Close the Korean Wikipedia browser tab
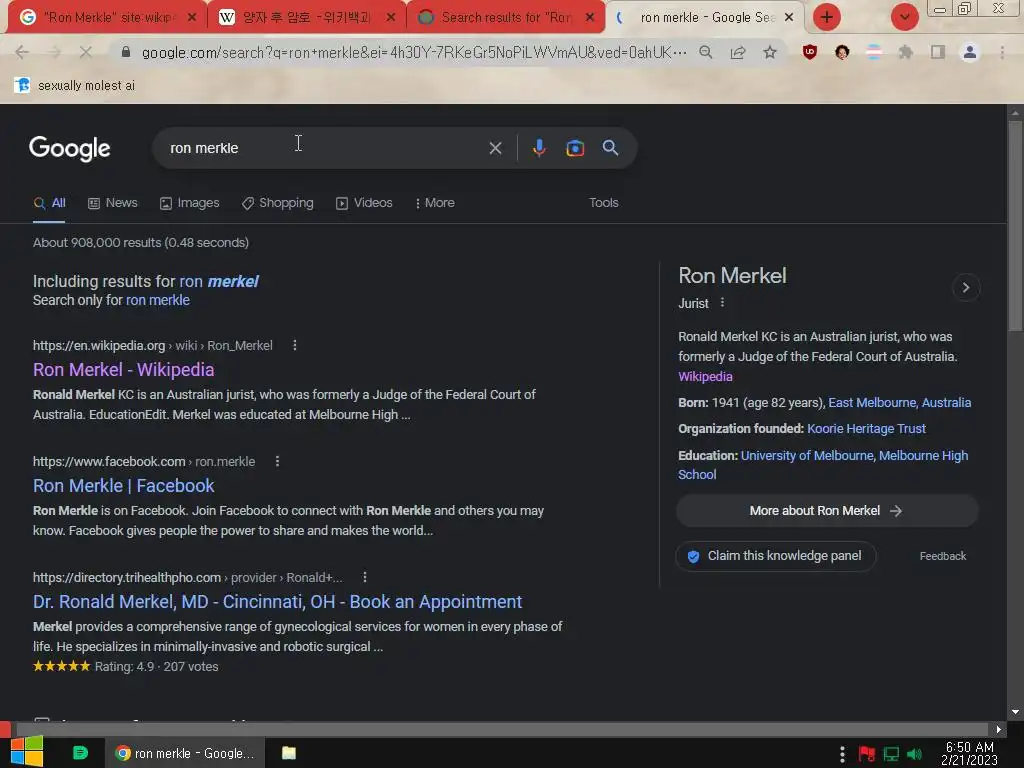Screen dimensions: 1024x768 (x=391, y=18)
